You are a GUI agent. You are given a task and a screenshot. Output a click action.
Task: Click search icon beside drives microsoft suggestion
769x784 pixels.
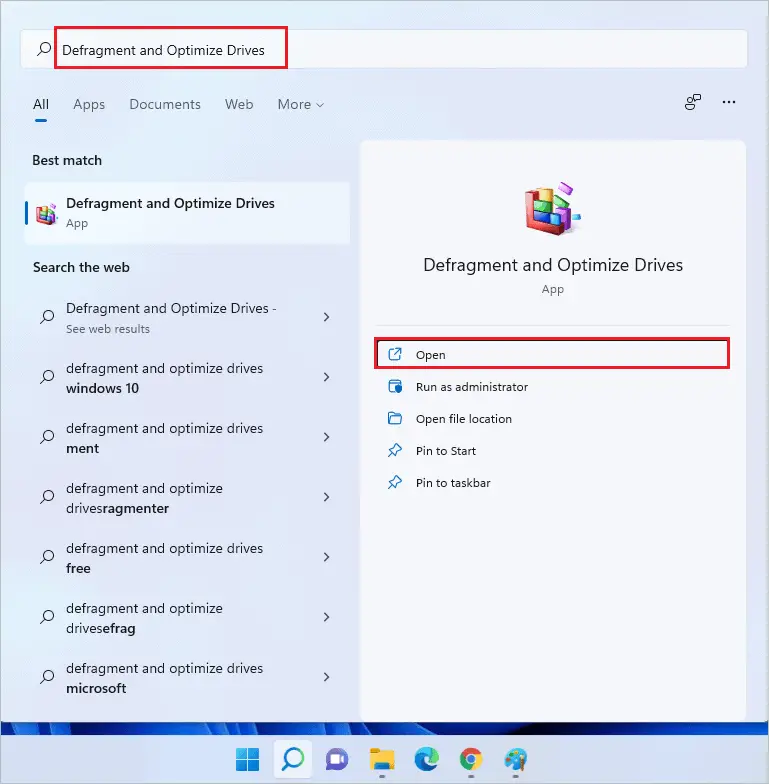pos(47,676)
